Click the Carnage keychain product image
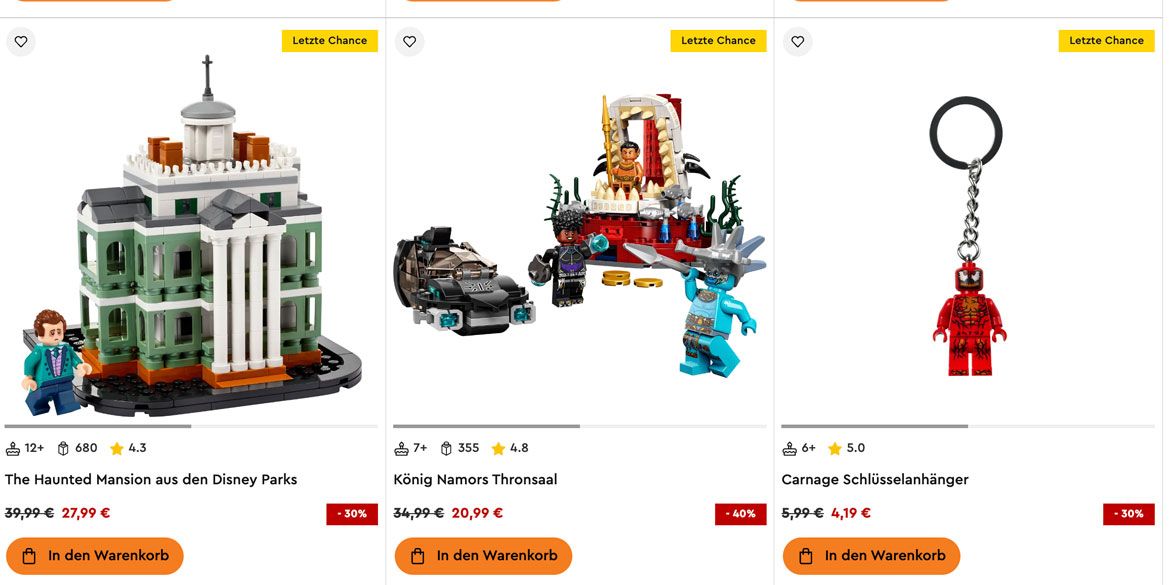This screenshot has height=585, width=1170. pos(968,235)
